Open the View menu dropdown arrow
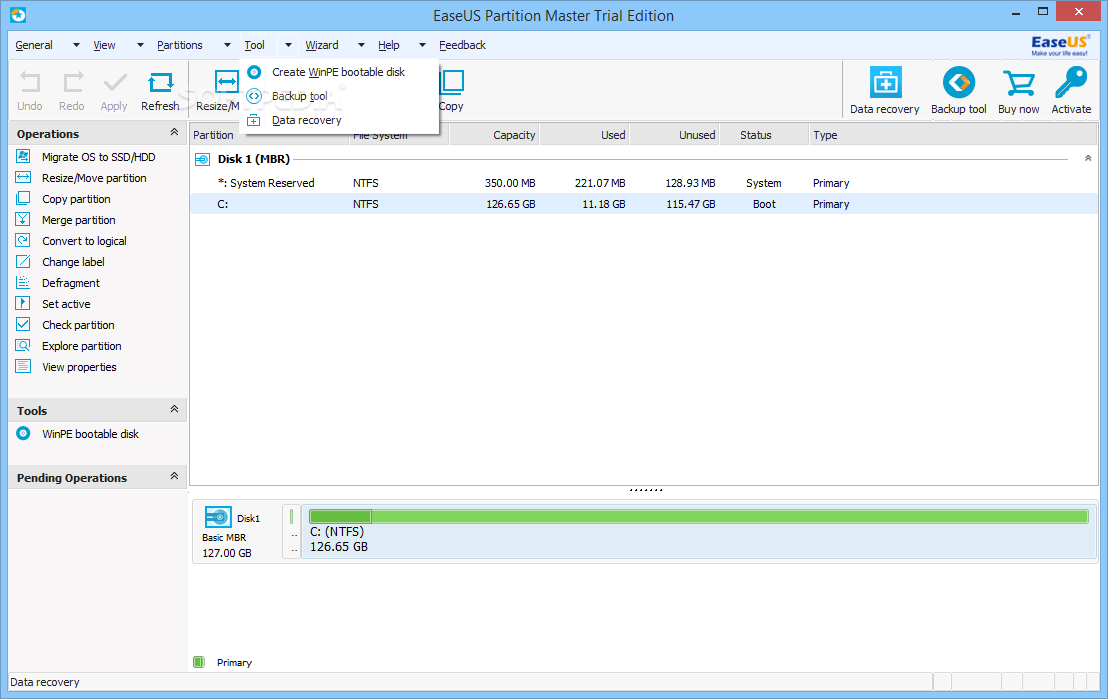The height and width of the screenshot is (699, 1108). pyautogui.click(x=140, y=45)
